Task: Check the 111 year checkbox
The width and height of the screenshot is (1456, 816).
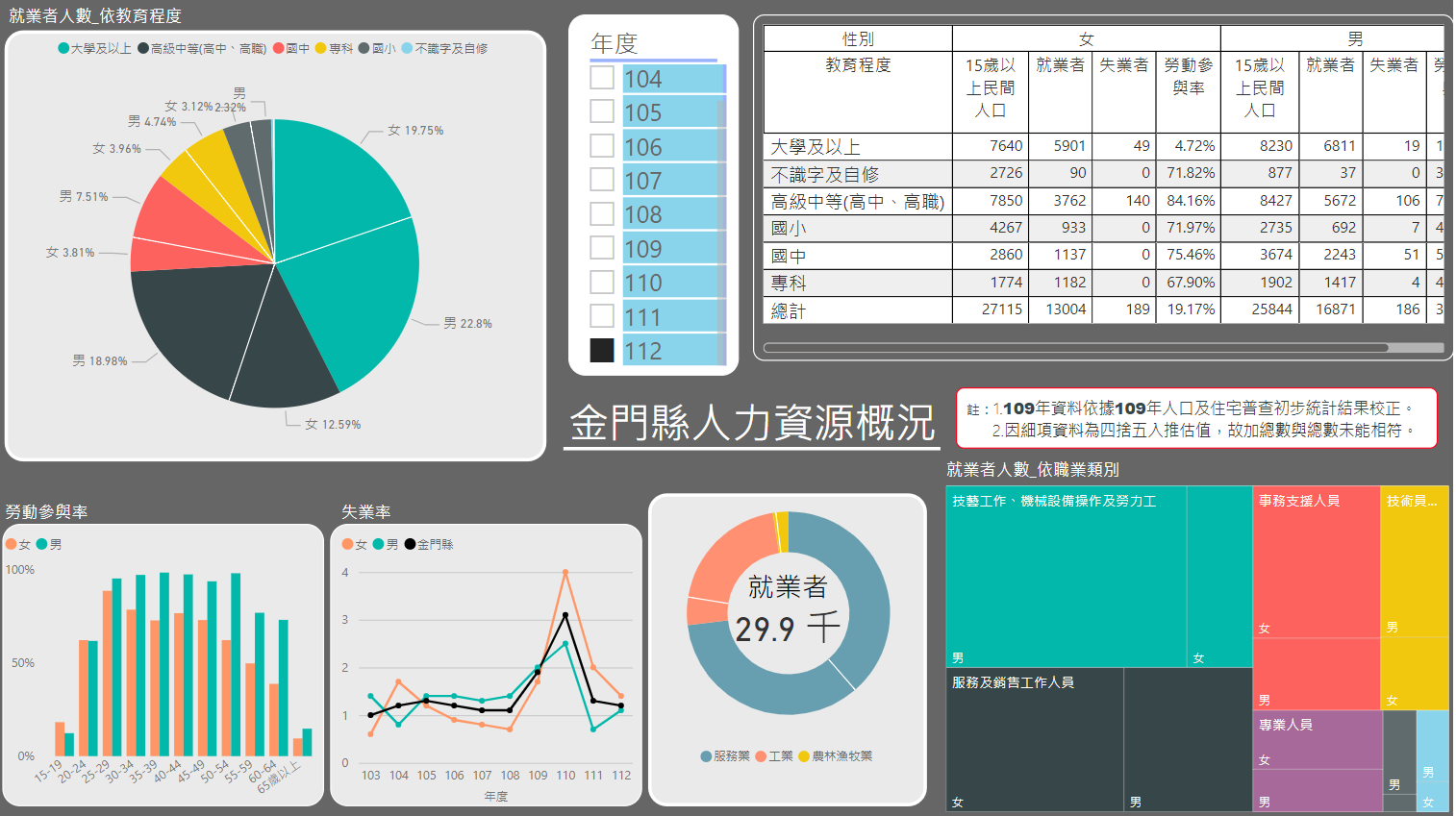Action: tap(602, 315)
